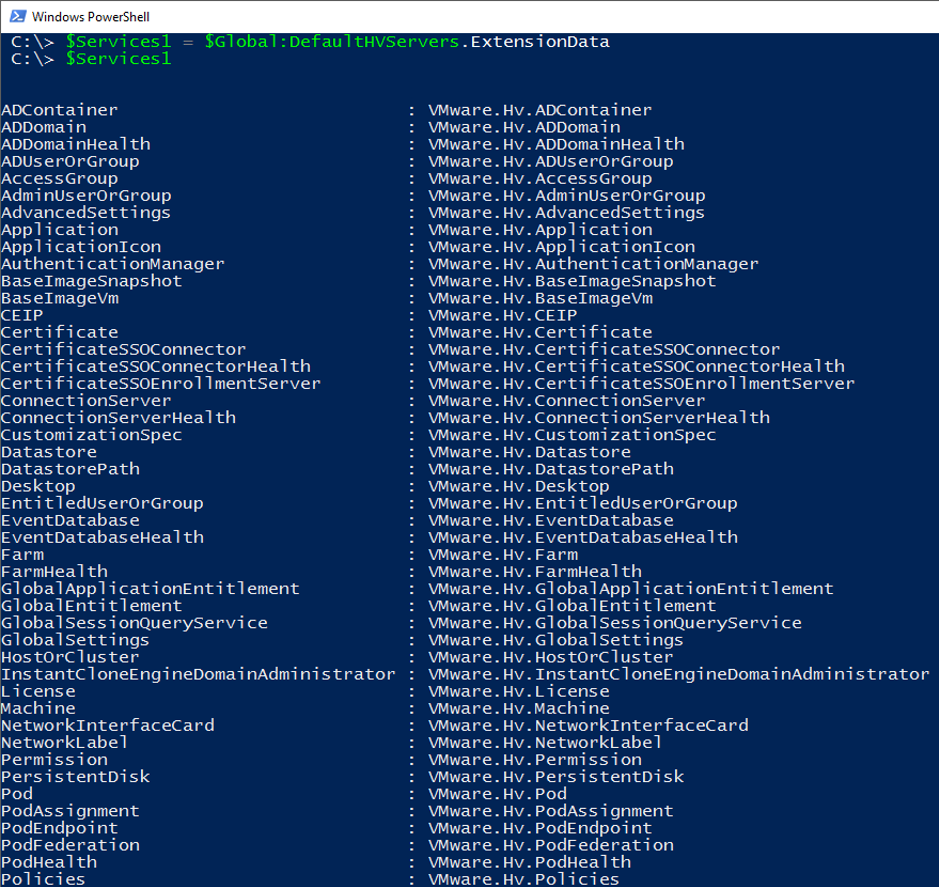Click the 'Desktop' property name

point(38,486)
